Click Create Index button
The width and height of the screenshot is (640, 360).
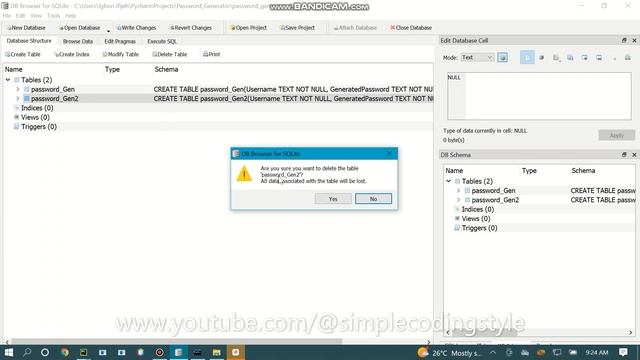tap(72, 54)
